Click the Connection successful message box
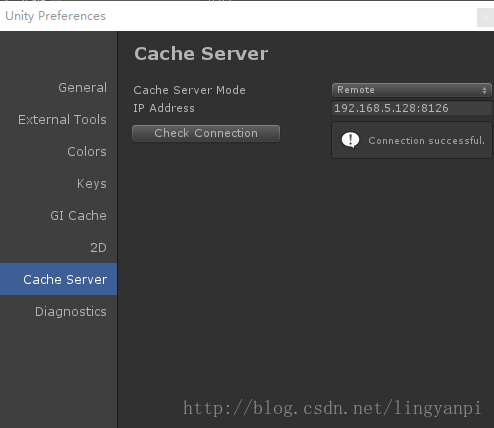 (x=412, y=140)
